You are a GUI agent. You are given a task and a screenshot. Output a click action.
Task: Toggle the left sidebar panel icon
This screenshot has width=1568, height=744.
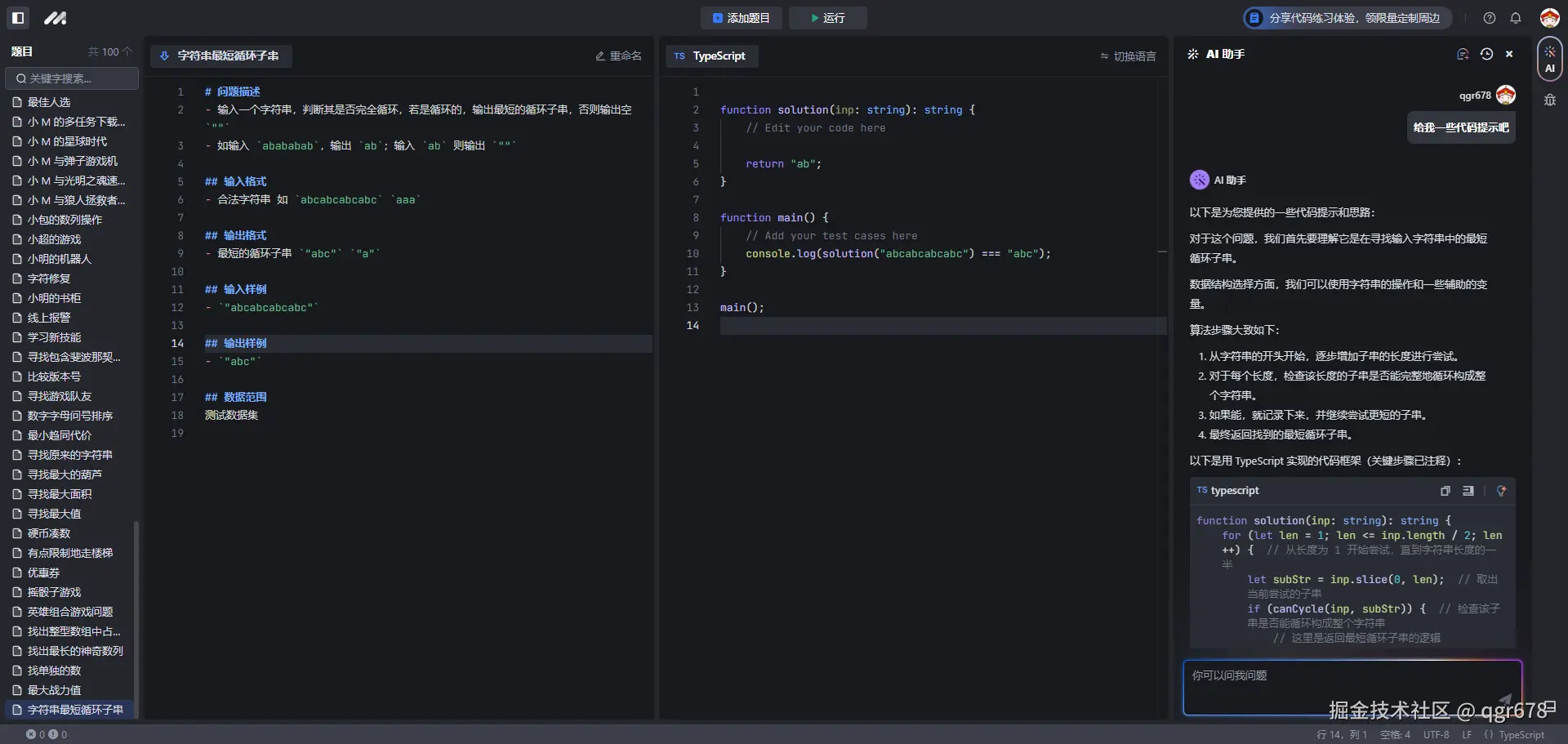(18, 17)
